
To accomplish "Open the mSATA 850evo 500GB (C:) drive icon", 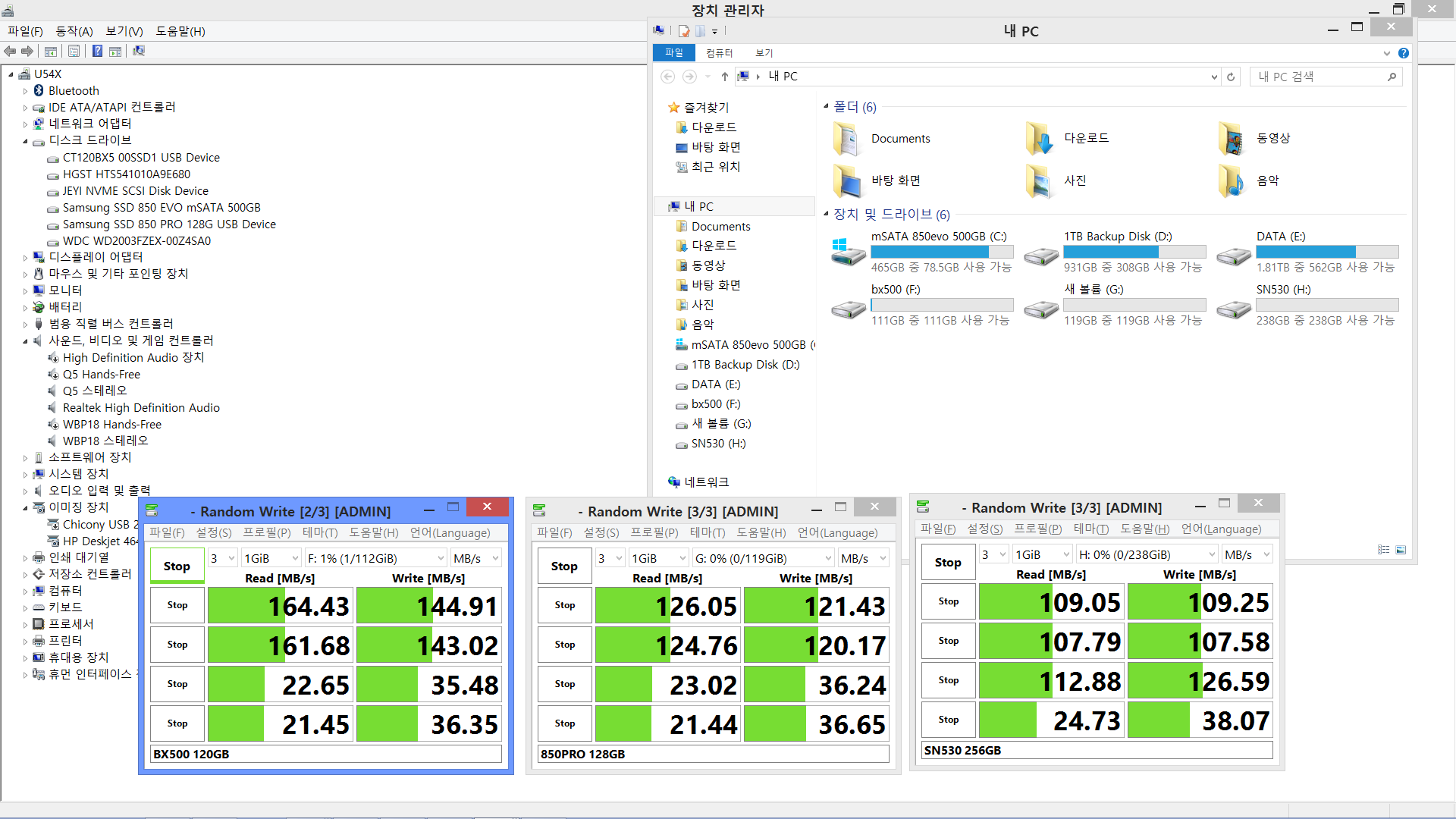I will [849, 252].
